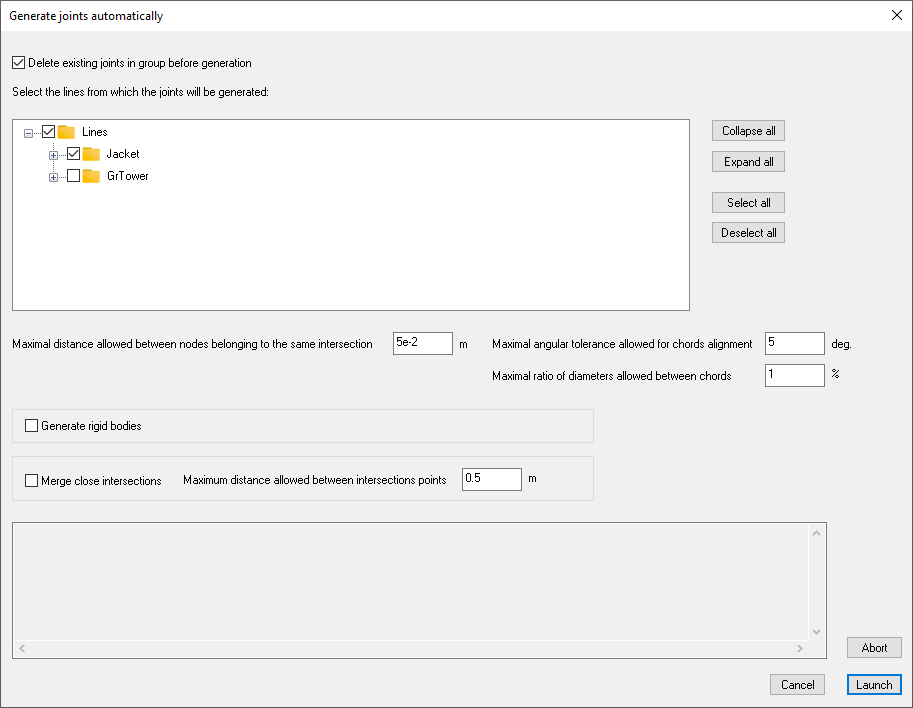
Task: Enable Merge close intersections checkbox
Action: pos(31,480)
